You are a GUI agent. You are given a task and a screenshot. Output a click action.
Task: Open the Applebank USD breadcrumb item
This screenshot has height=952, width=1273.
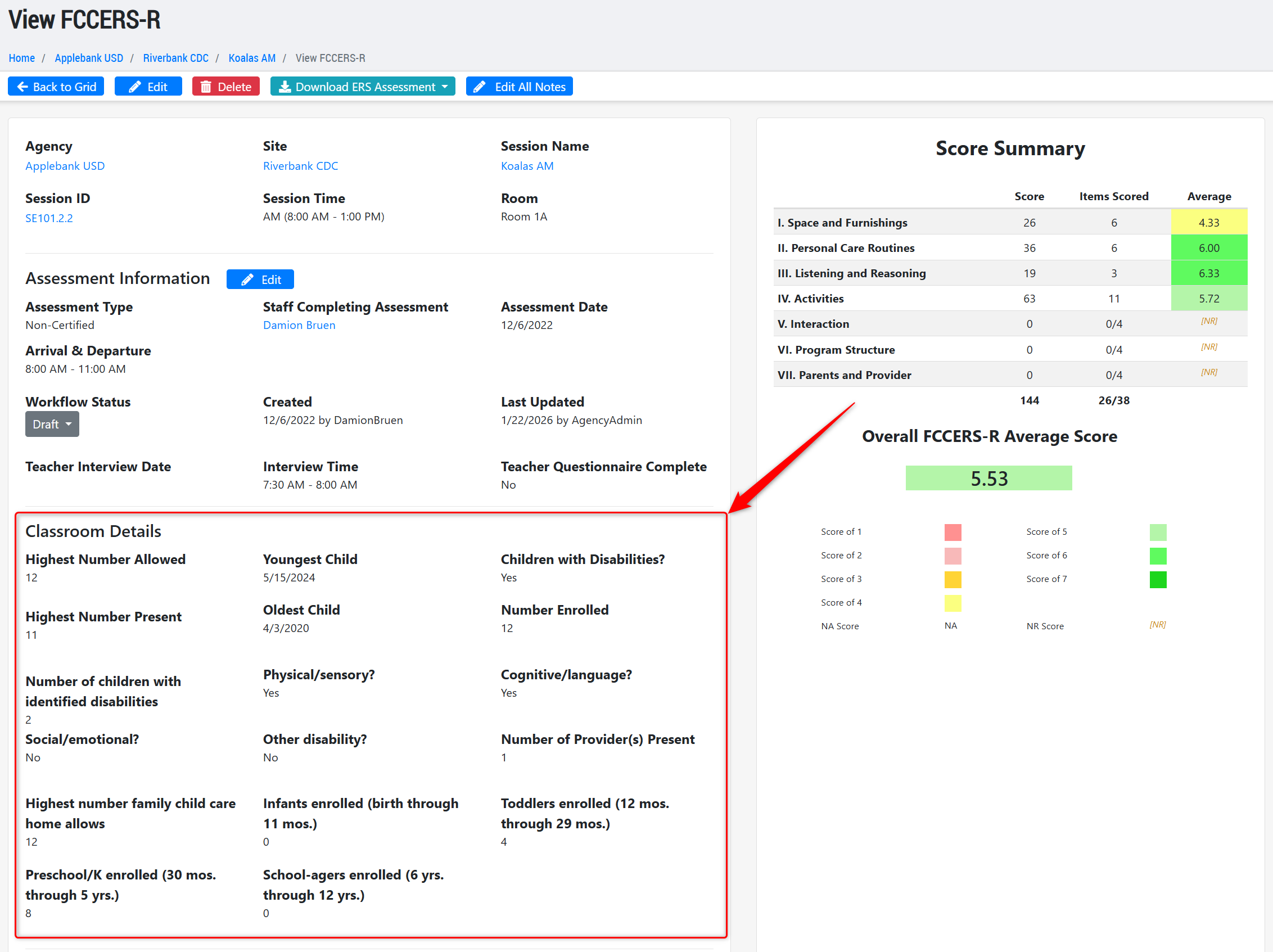pyautogui.click(x=89, y=58)
